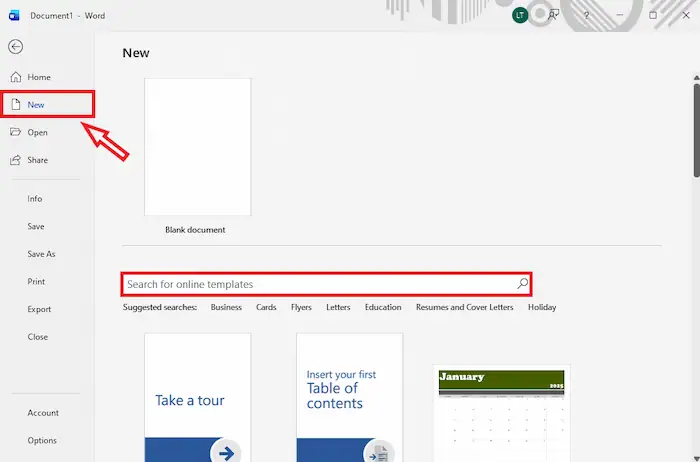Search suggested Holiday templates

pos(542,307)
